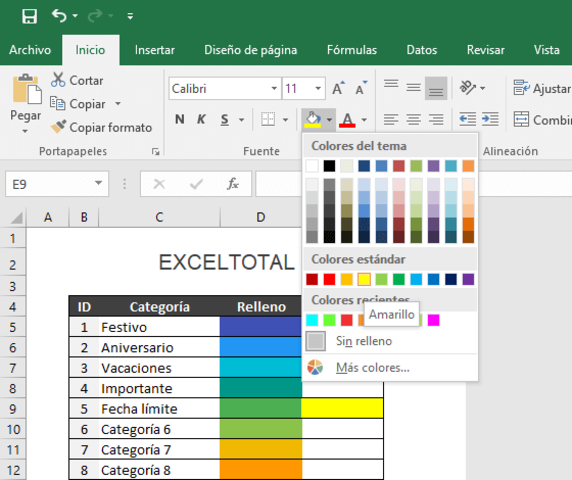Screen dimensions: 572x480
Task: Open the Archivo tab
Action: click(x=30, y=50)
